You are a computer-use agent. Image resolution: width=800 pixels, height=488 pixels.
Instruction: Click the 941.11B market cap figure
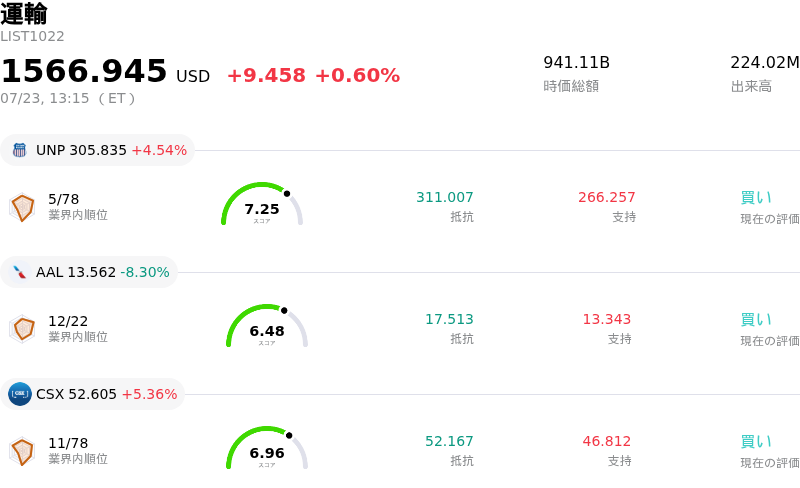click(577, 62)
